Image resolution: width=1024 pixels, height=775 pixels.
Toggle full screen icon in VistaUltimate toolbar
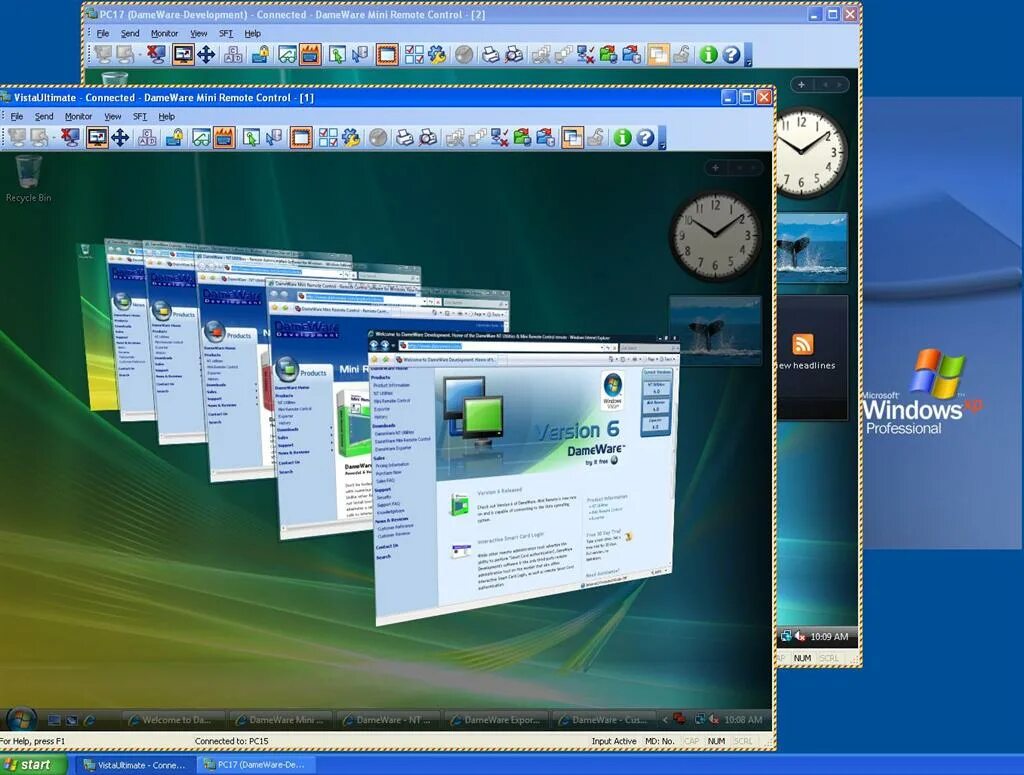(x=97, y=138)
